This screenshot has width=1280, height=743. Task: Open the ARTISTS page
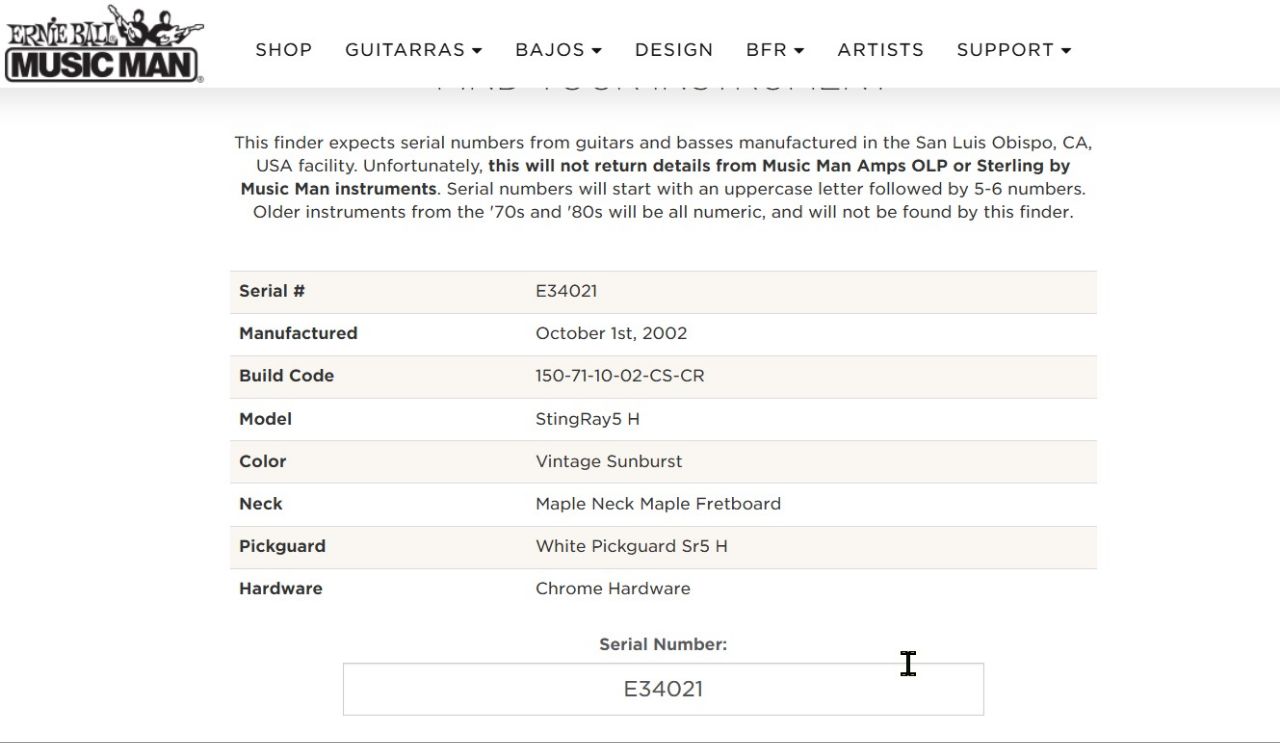pyautogui.click(x=881, y=50)
